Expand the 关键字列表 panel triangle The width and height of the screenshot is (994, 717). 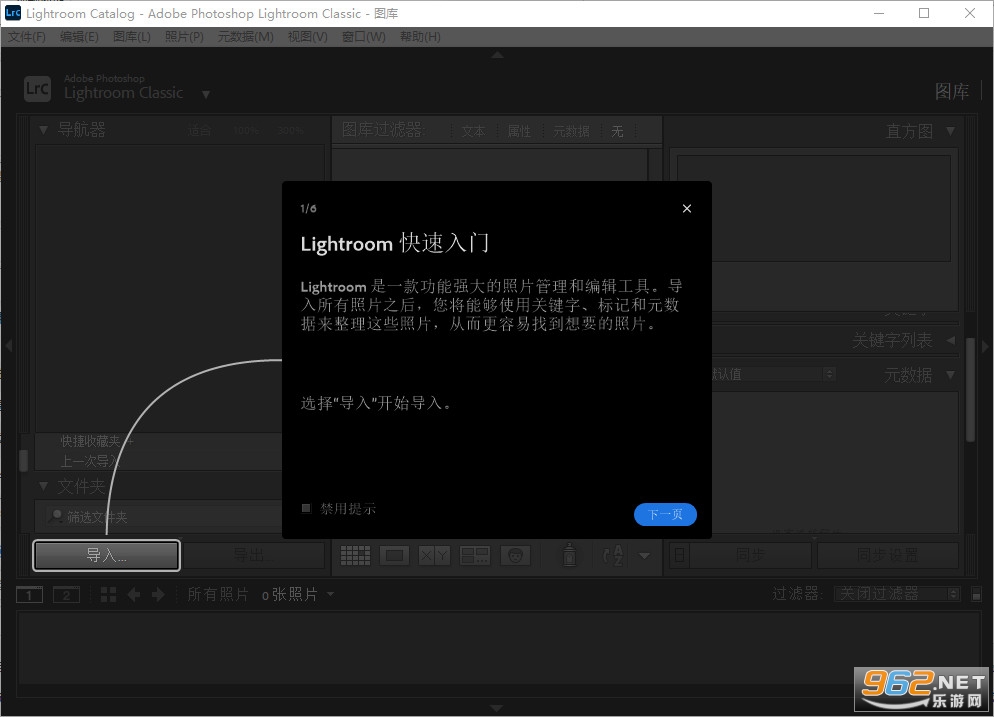pyautogui.click(x=950, y=340)
